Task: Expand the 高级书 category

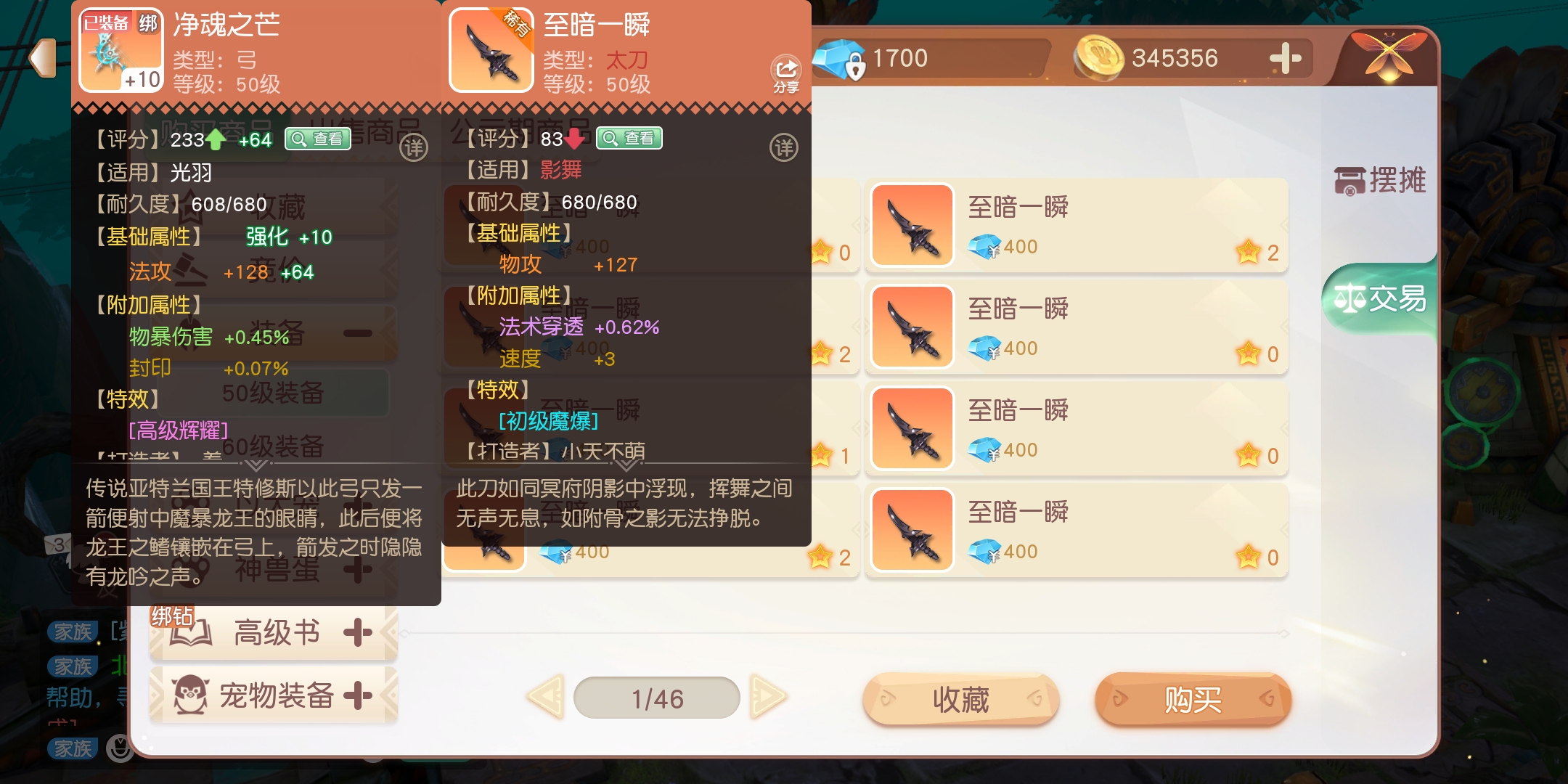Action: point(273,633)
